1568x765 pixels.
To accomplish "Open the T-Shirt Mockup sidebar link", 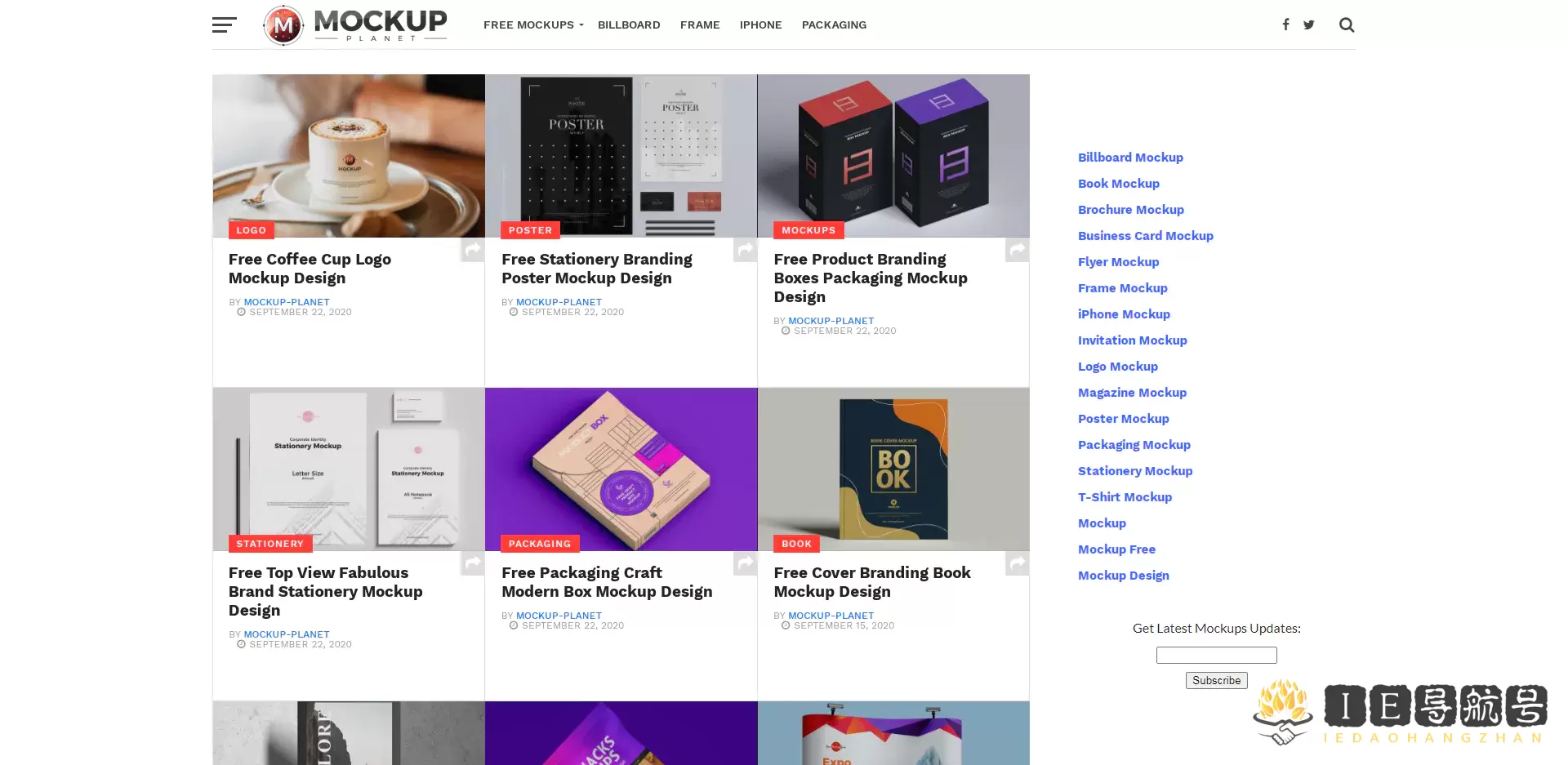I will coord(1125,497).
